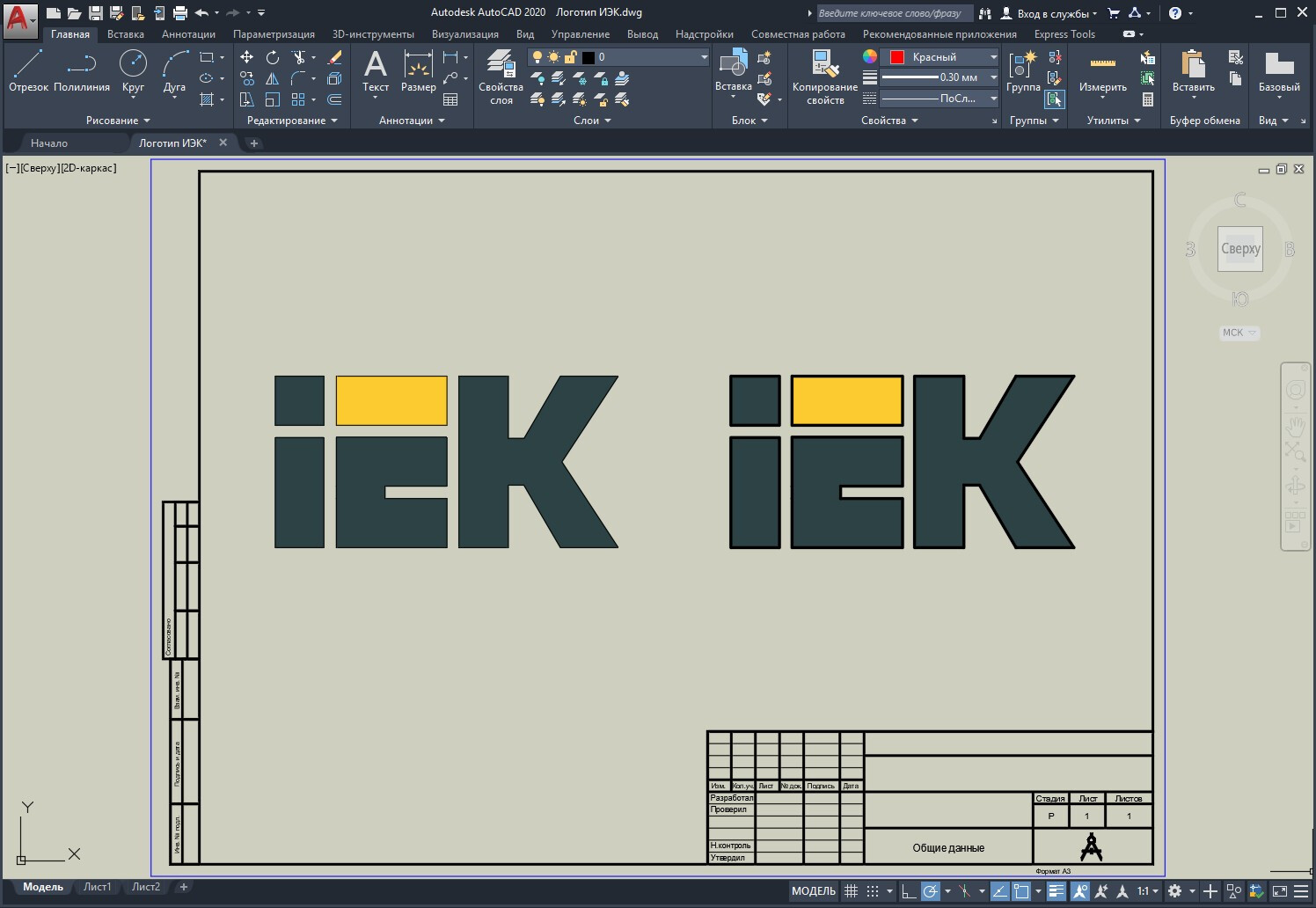
Task: Click the Save icon in quick access toolbar
Action: pos(96,13)
